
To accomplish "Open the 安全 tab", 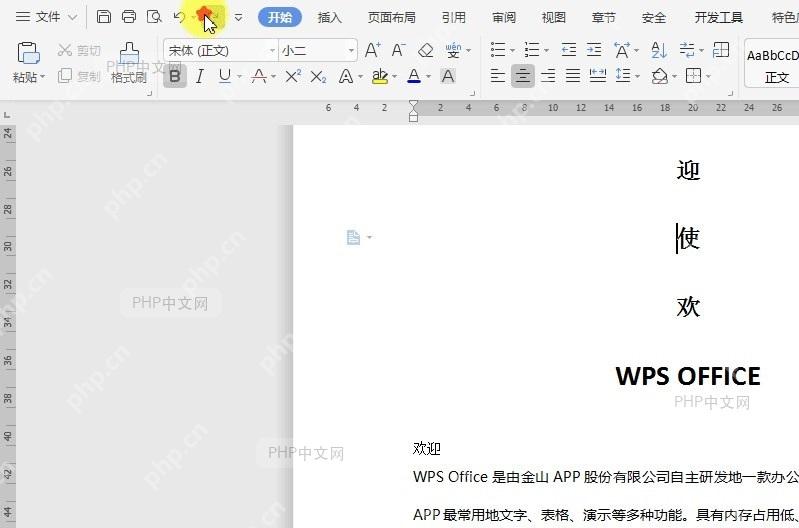I will tap(654, 17).
